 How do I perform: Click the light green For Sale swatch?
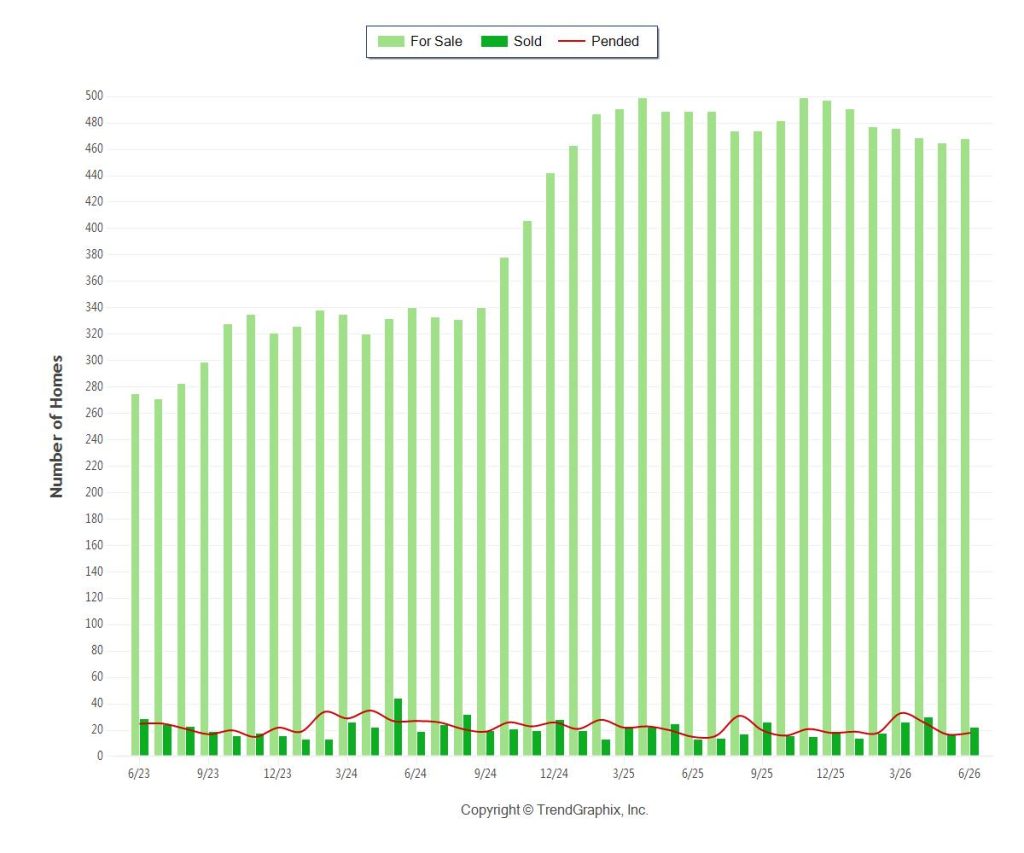tap(391, 41)
